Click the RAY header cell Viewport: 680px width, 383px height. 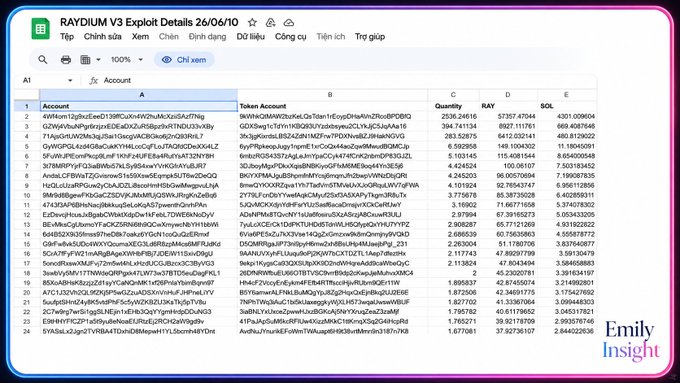pyautogui.click(x=508, y=106)
